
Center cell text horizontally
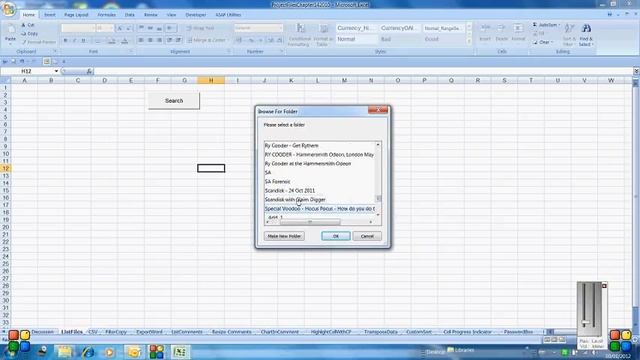coord(150,40)
